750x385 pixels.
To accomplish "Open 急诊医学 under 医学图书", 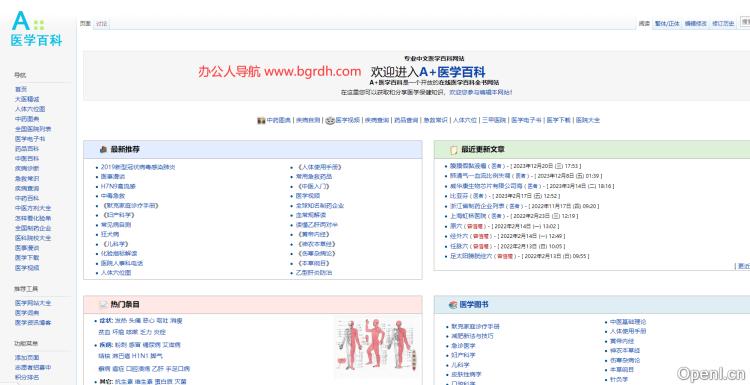I will pyautogui.click(x=463, y=346).
